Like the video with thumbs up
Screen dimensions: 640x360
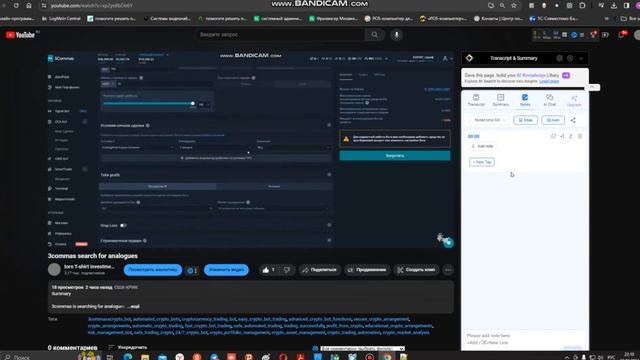[x=269, y=270]
